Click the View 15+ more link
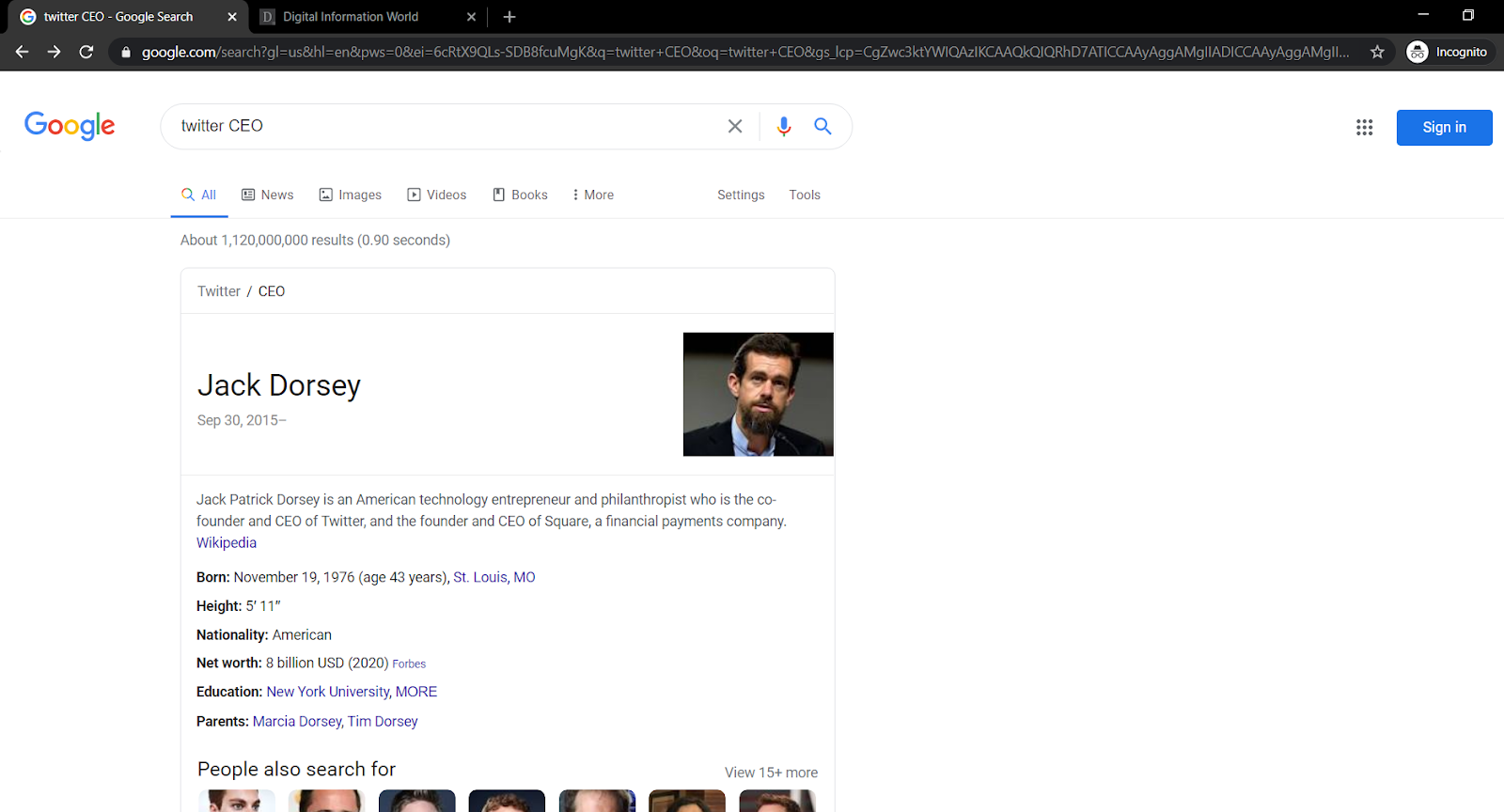The width and height of the screenshot is (1504, 812). [771, 773]
